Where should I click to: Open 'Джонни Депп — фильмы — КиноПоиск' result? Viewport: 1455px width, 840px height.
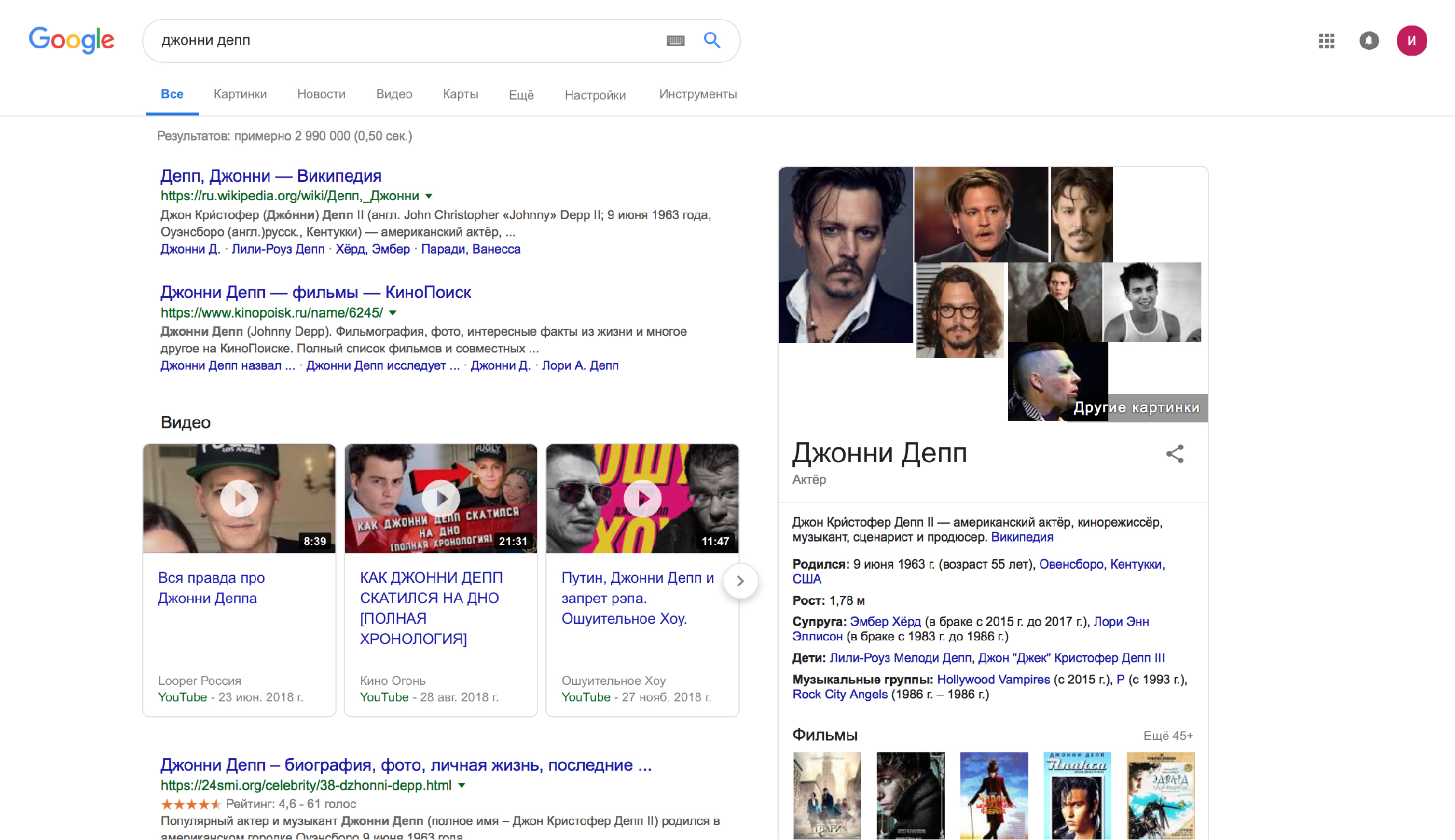pyautogui.click(x=316, y=292)
